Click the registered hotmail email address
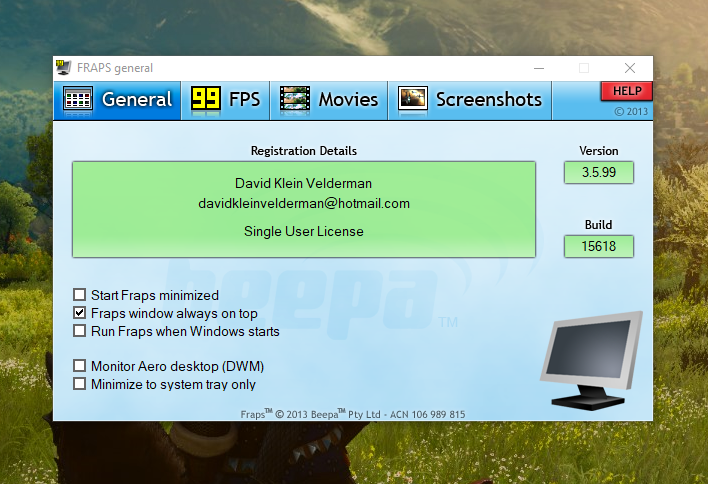This screenshot has width=708, height=484. coord(304,204)
